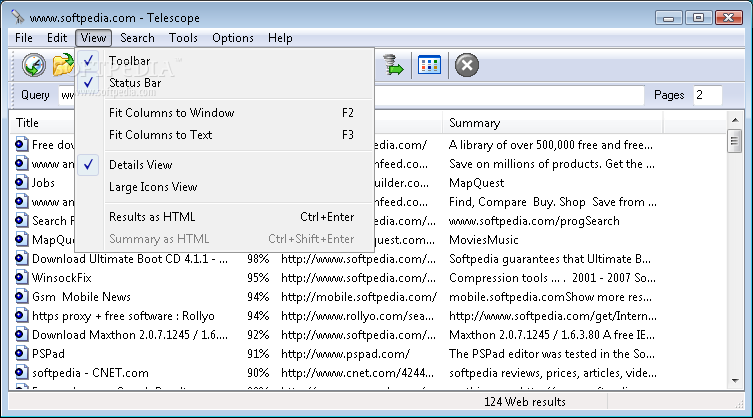Toggle the Status Bar menu option
Image resolution: width=753 pixels, height=418 pixels.
coord(224,83)
